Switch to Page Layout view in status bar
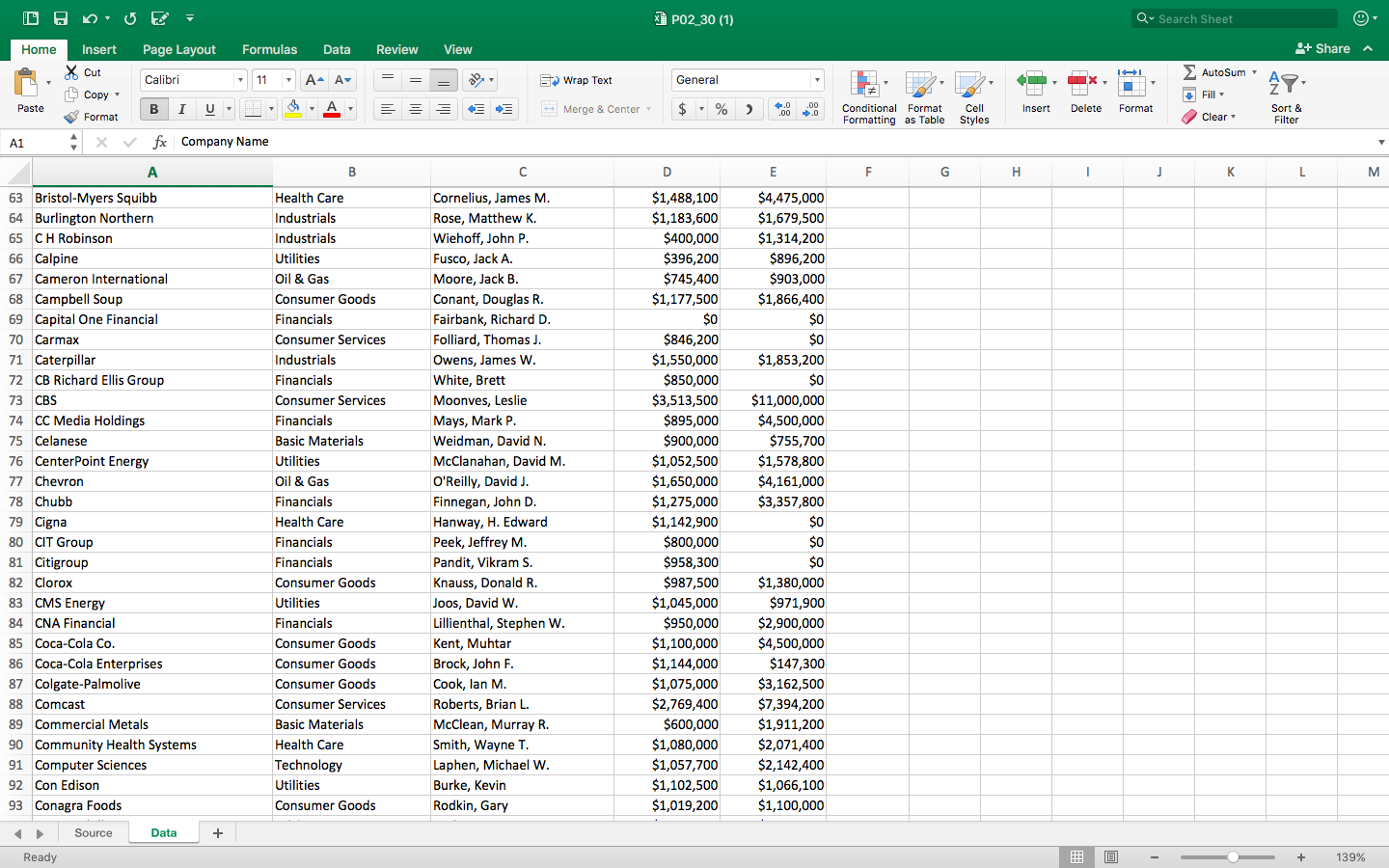 click(1111, 857)
